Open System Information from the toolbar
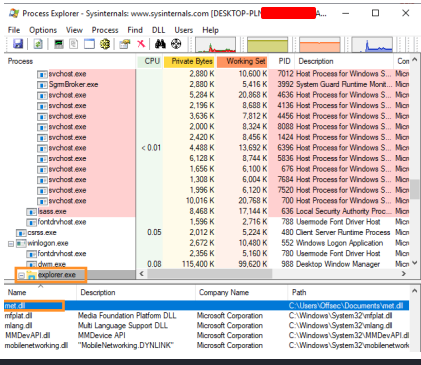This screenshot has height=365, width=421. (59, 44)
